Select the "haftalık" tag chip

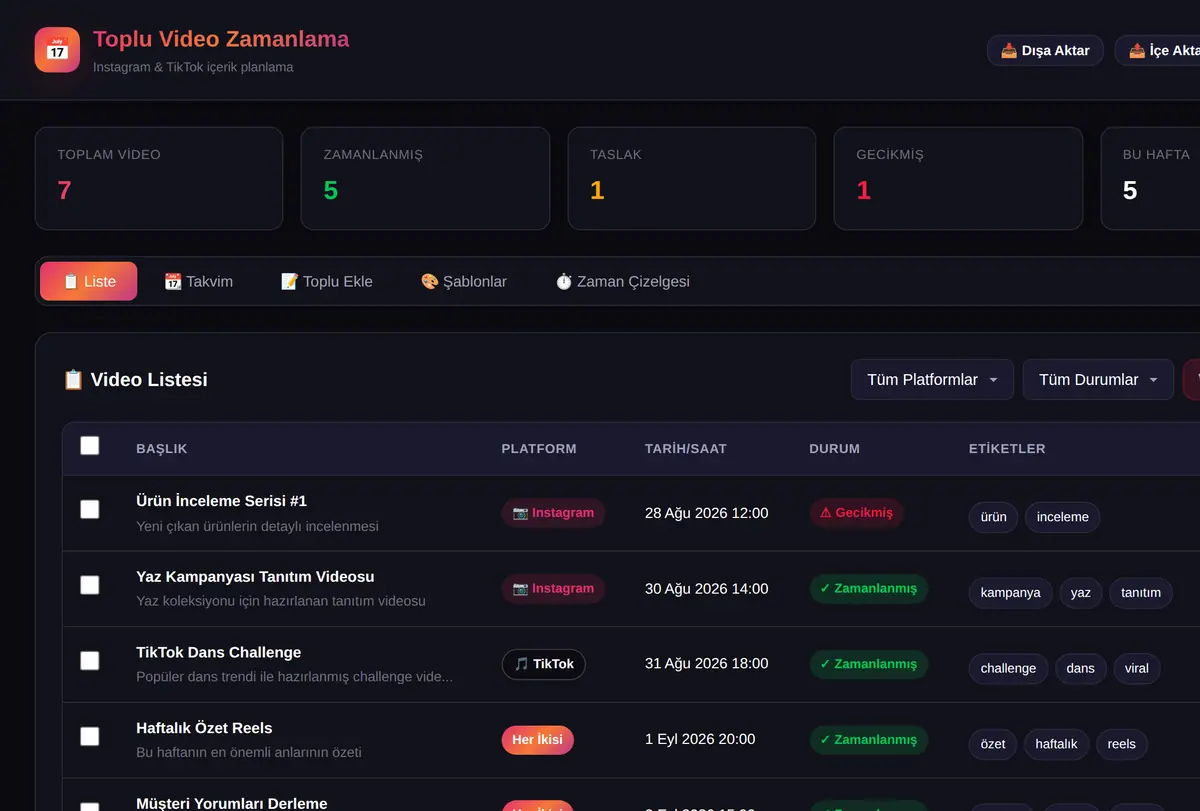click(1056, 744)
